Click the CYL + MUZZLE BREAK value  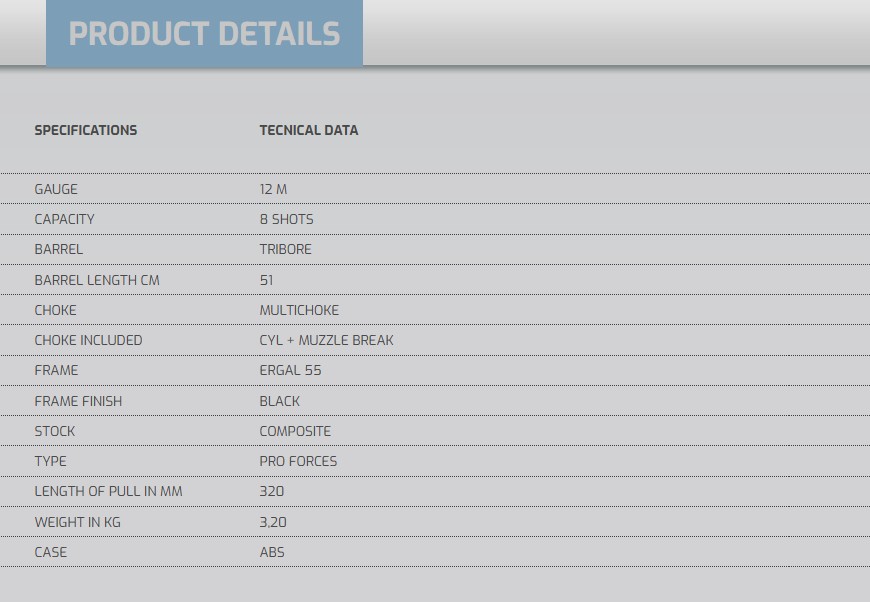[327, 340]
